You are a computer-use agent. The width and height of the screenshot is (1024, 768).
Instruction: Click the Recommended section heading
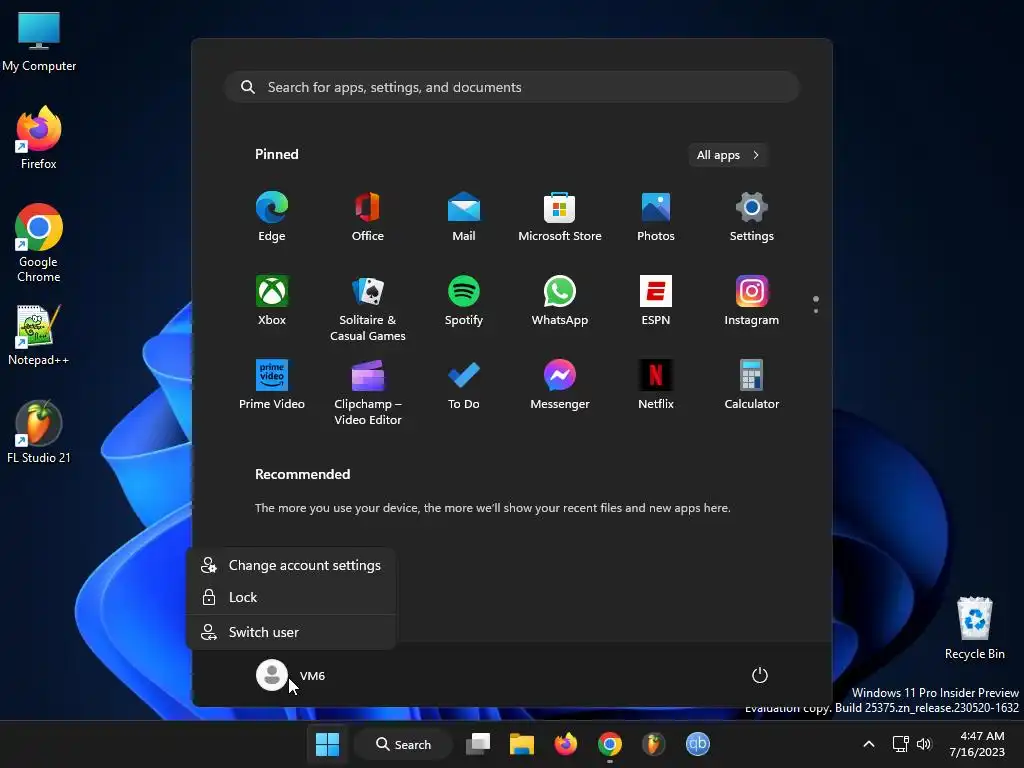[302, 475]
